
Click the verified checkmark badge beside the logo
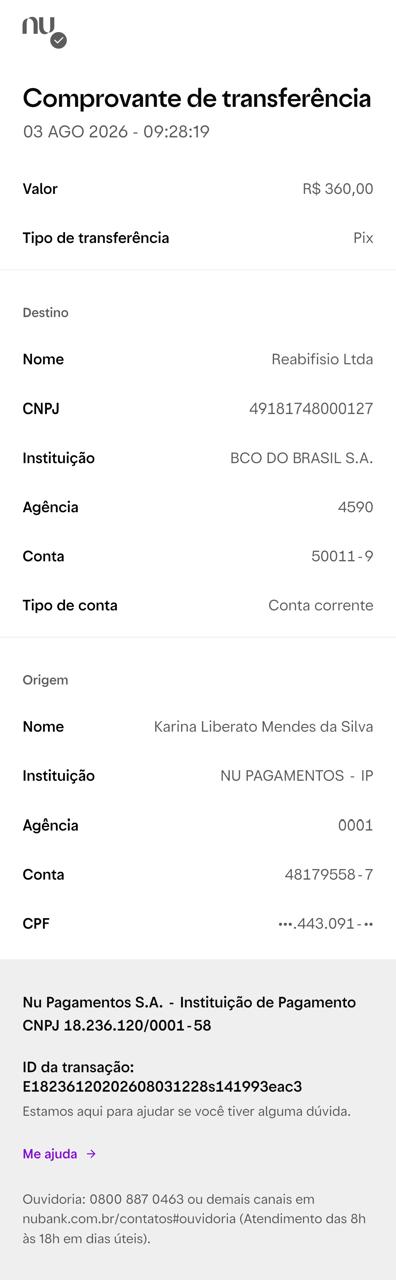[59, 40]
